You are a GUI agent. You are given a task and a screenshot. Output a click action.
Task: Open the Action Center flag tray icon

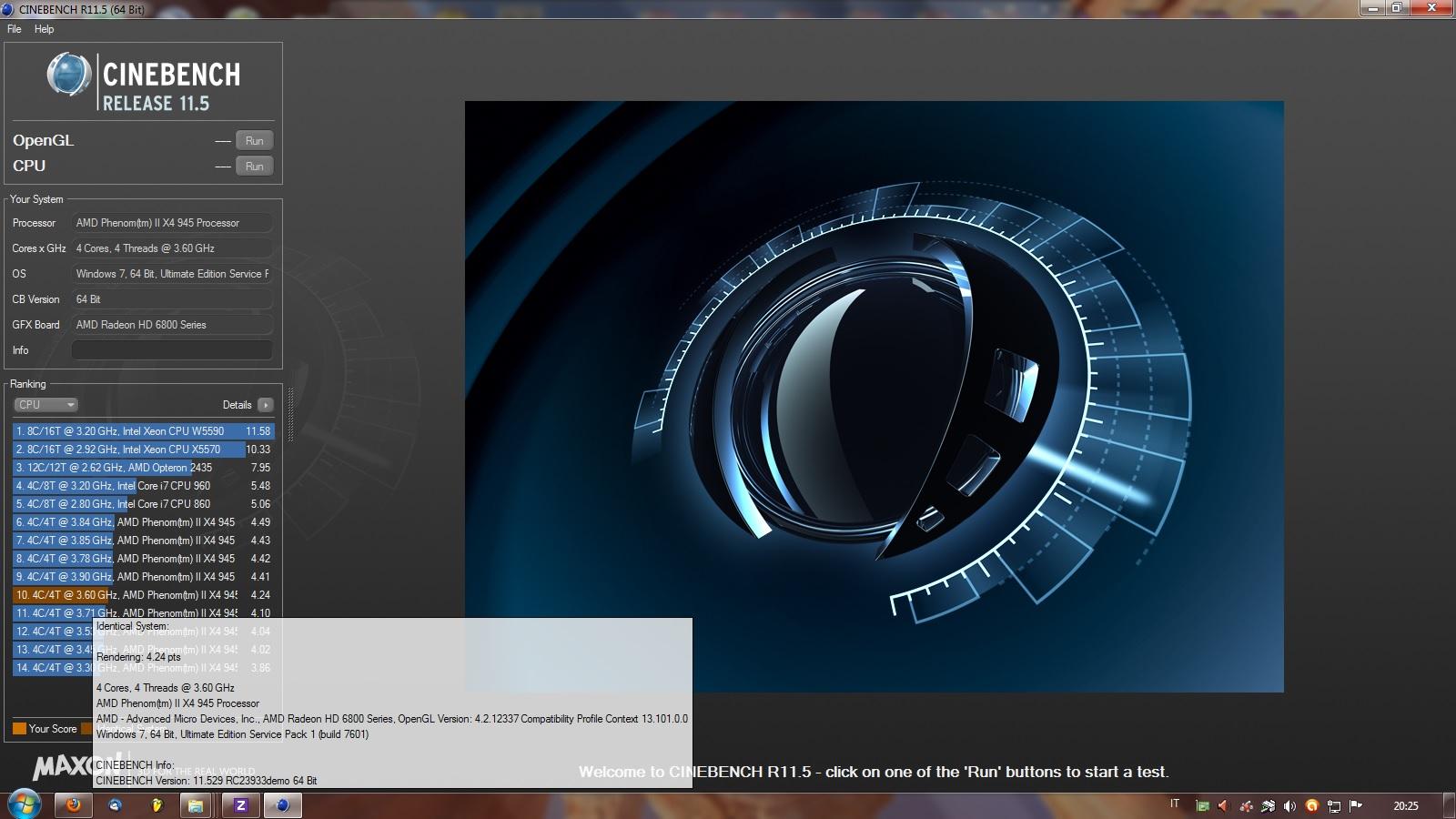pos(1356,805)
